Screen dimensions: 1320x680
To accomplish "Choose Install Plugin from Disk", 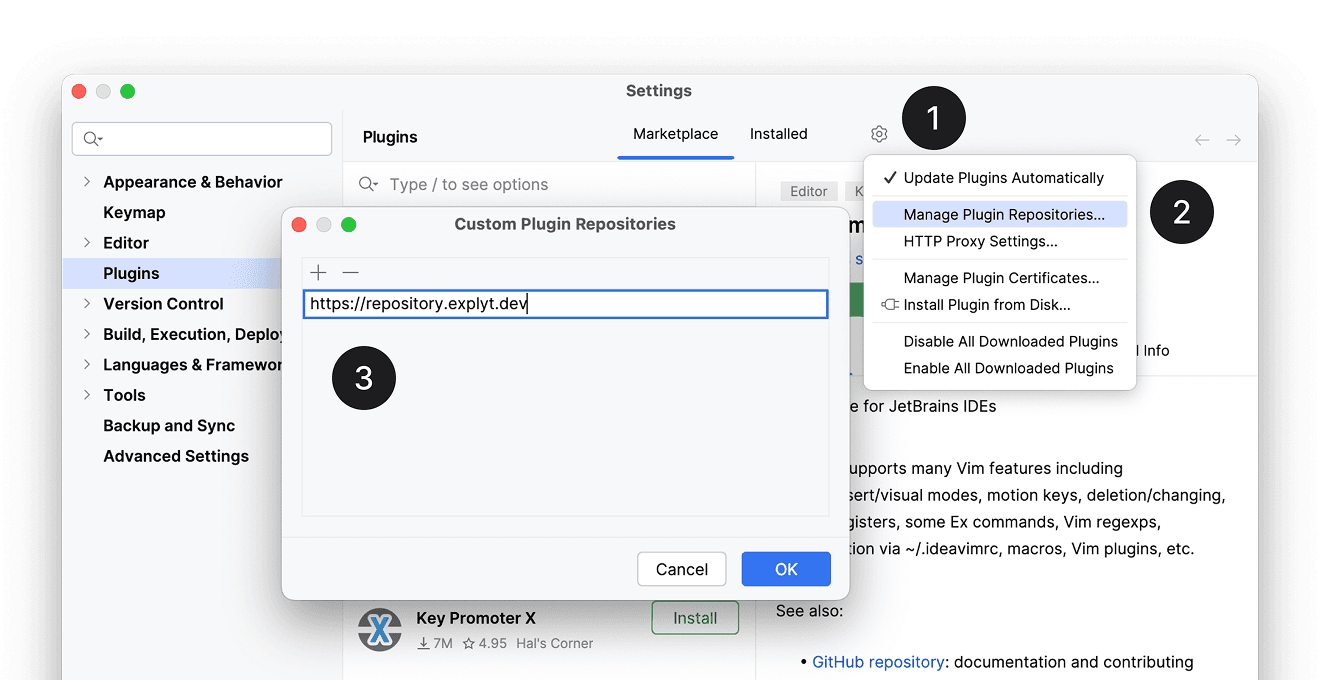I will (986, 305).
